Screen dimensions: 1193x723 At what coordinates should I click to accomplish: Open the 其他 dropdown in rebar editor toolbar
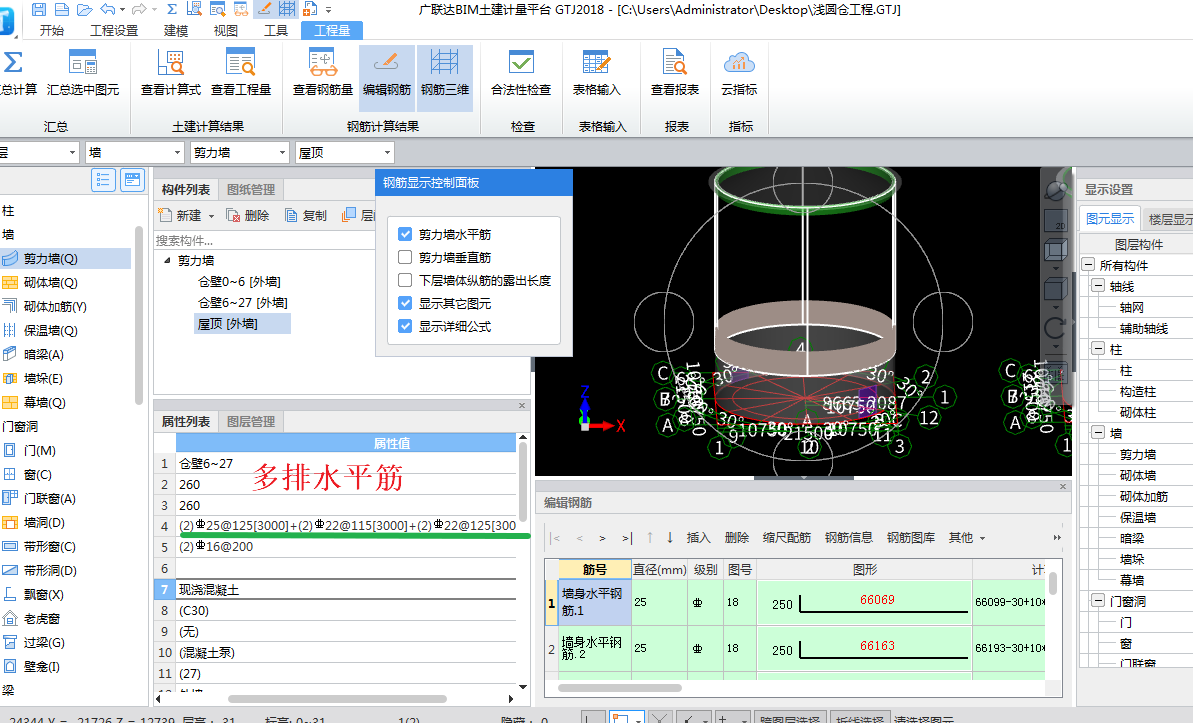(x=967, y=537)
